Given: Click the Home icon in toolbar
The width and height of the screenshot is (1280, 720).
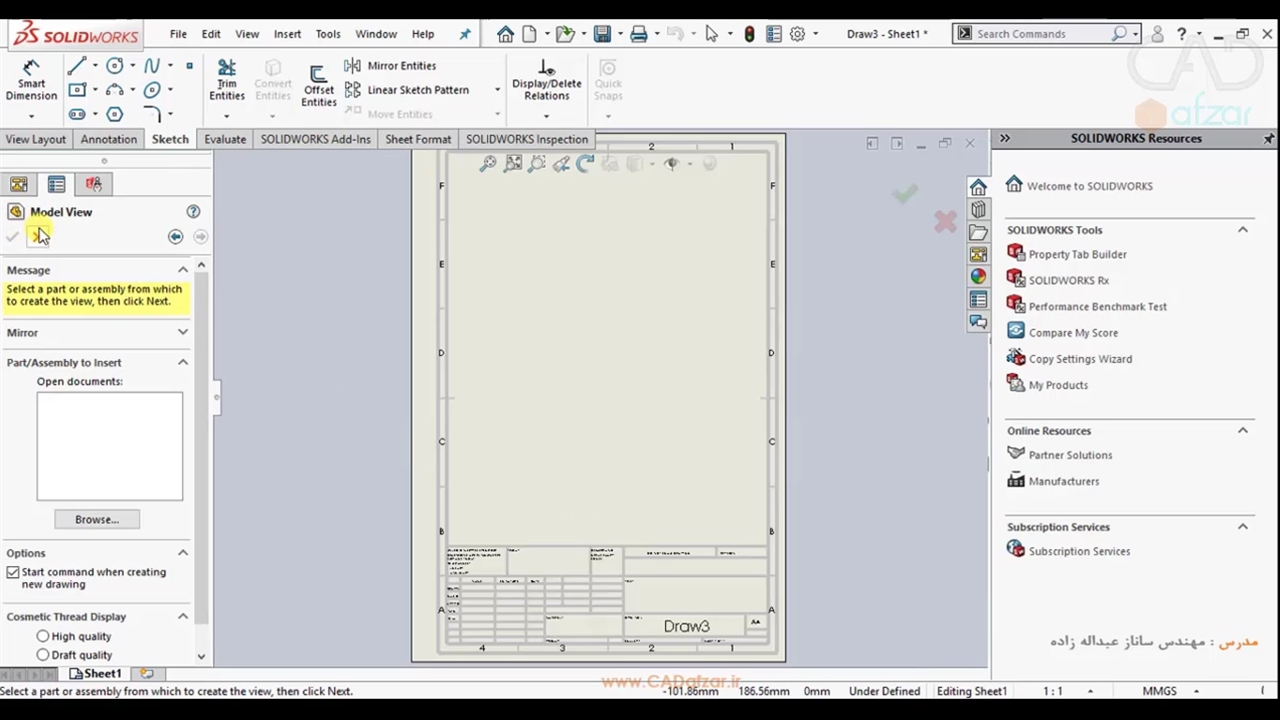Looking at the screenshot, I should click(505, 34).
